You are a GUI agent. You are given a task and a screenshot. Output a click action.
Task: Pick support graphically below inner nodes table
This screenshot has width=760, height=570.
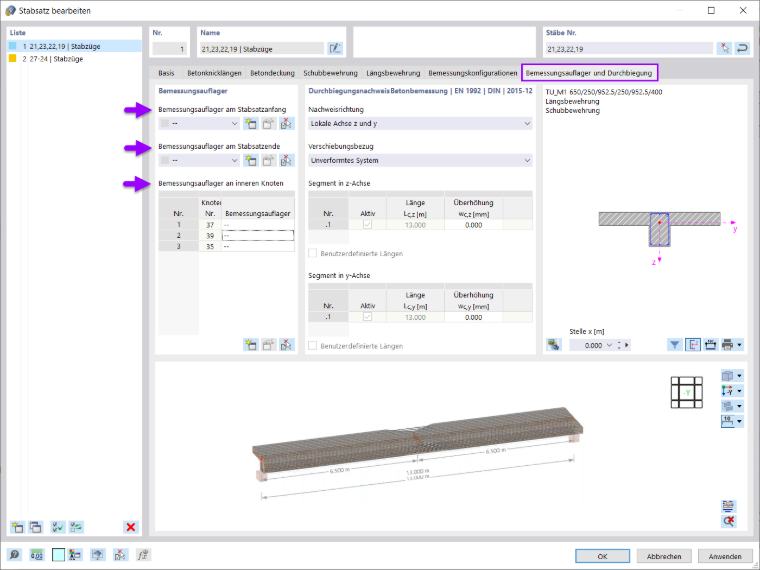click(x=286, y=345)
